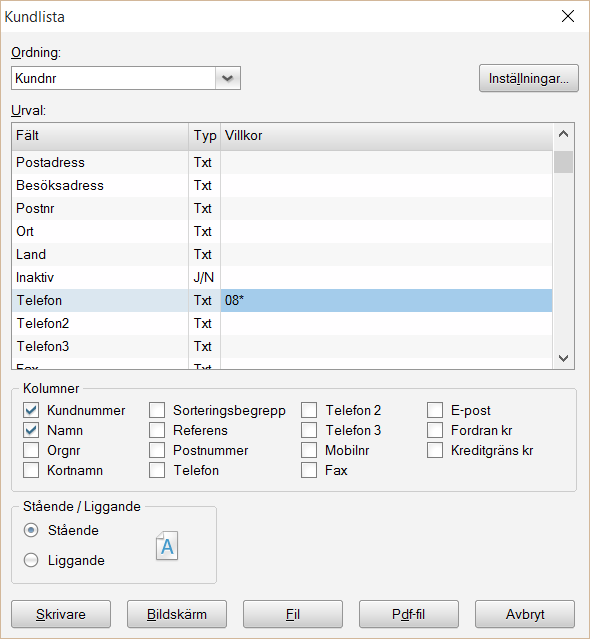This screenshot has height=639, width=590.
Task: Select the Liggande orientation radio button
Action: [31, 560]
